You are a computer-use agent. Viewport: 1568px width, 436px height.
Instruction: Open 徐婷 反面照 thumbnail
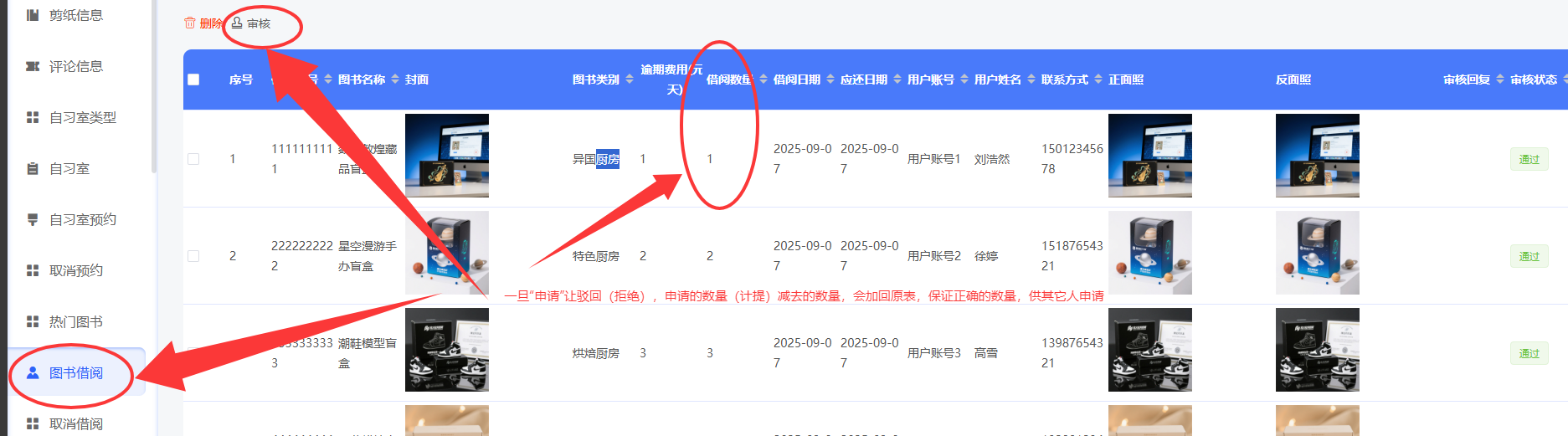click(x=1318, y=253)
